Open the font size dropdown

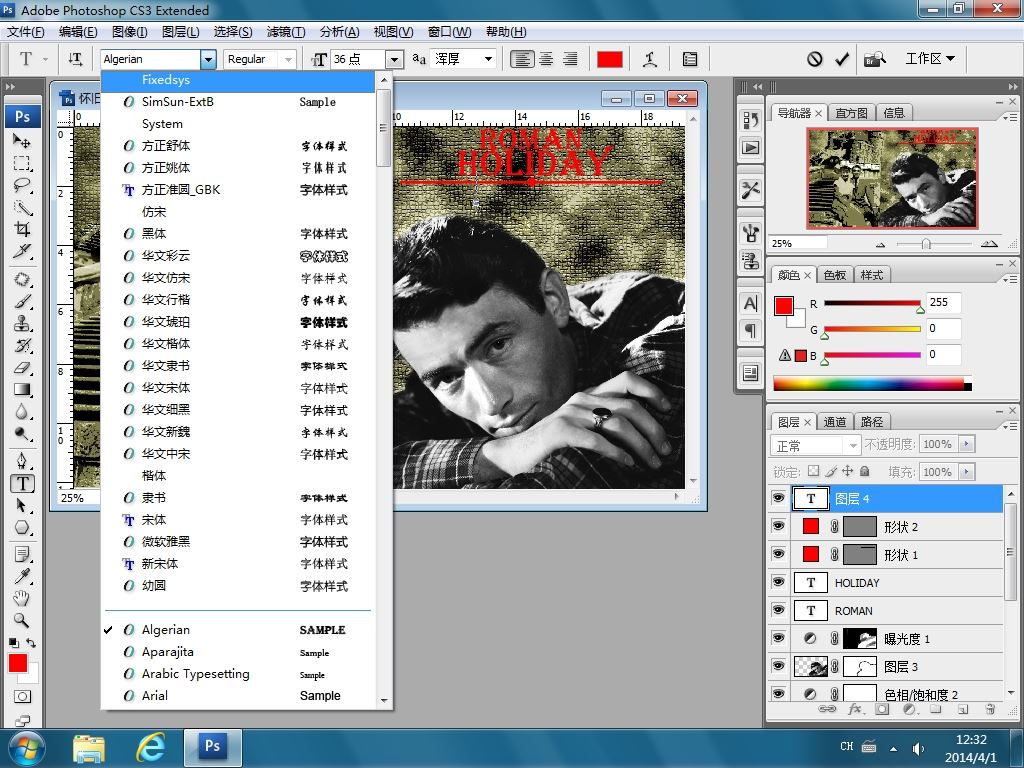tap(394, 59)
